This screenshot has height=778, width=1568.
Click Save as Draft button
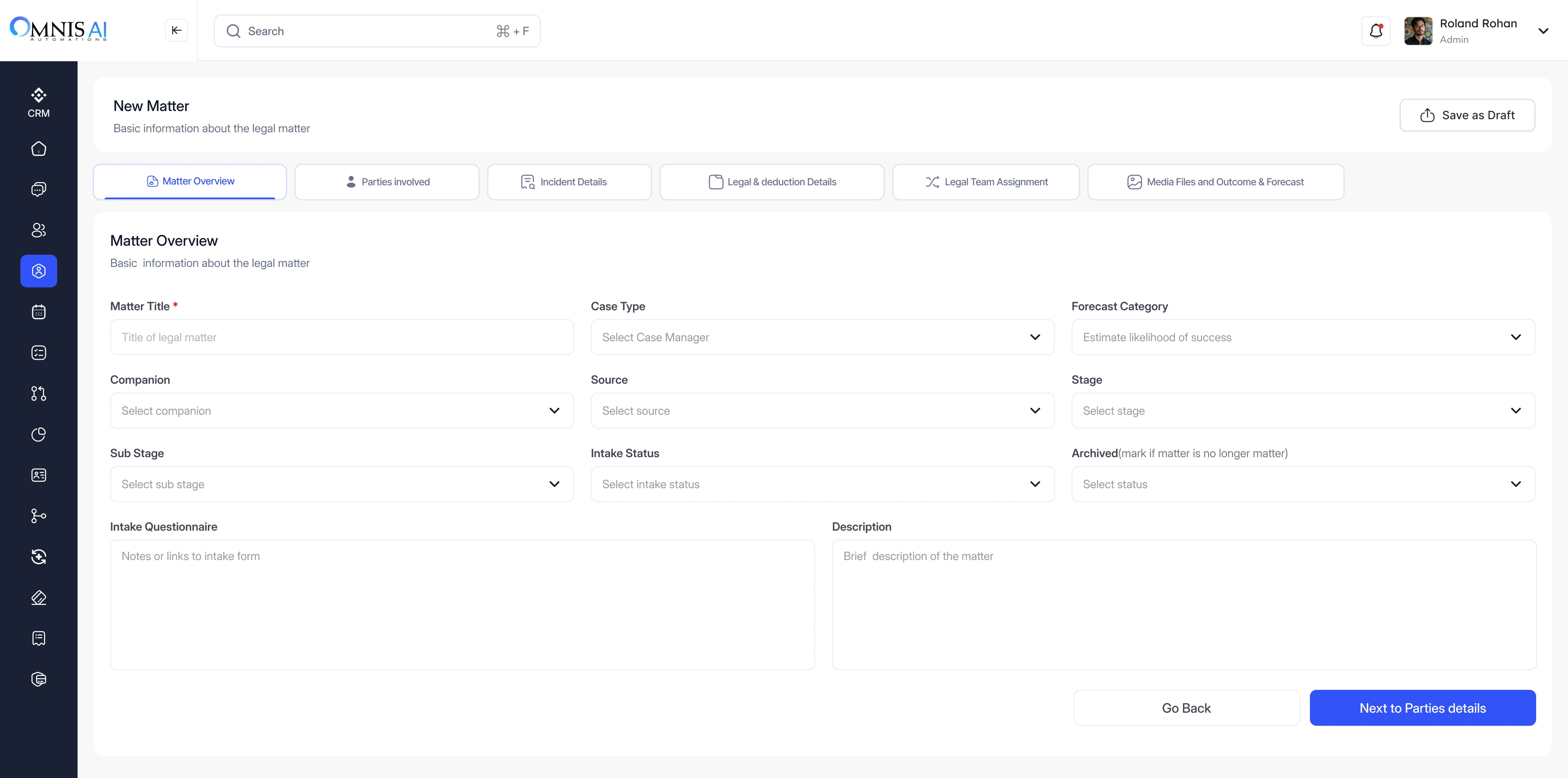pyautogui.click(x=1467, y=115)
